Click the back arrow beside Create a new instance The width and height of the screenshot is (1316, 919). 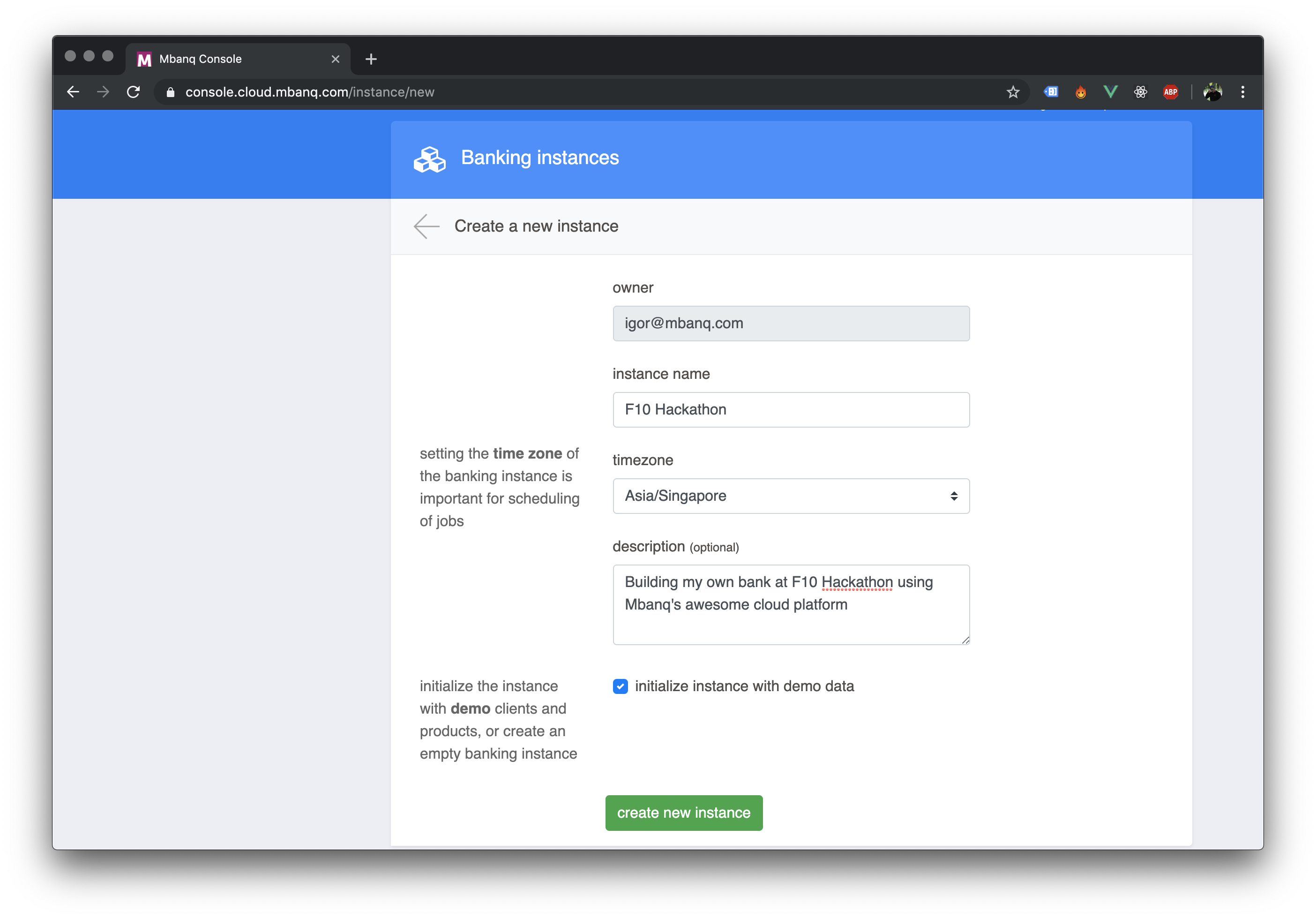pyautogui.click(x=426, y=226)
